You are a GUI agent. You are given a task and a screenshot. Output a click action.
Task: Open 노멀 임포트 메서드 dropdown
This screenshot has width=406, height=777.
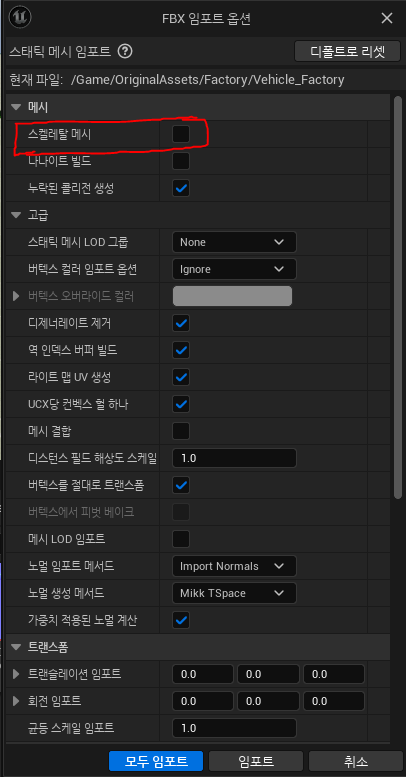click(x=234, y=566)
